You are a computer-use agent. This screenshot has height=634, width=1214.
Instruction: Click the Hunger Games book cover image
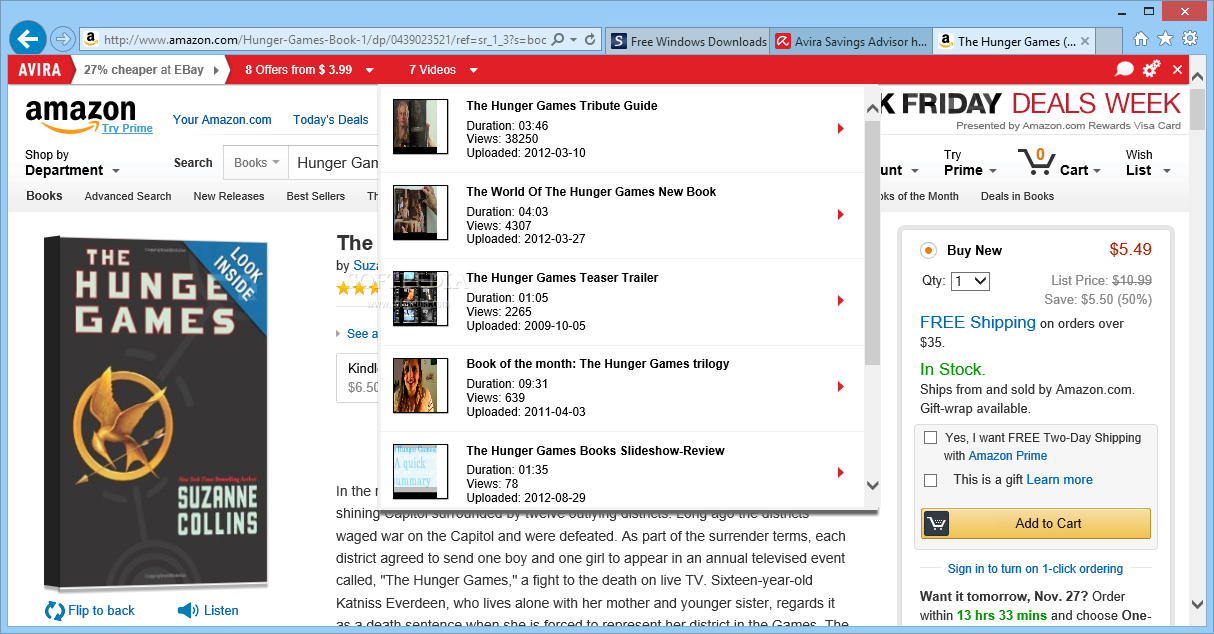click(157, 412)
